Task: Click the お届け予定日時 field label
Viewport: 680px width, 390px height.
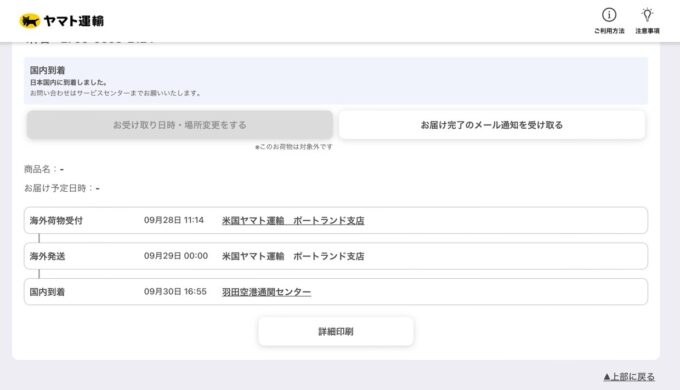Action: (x=58, y=188)
